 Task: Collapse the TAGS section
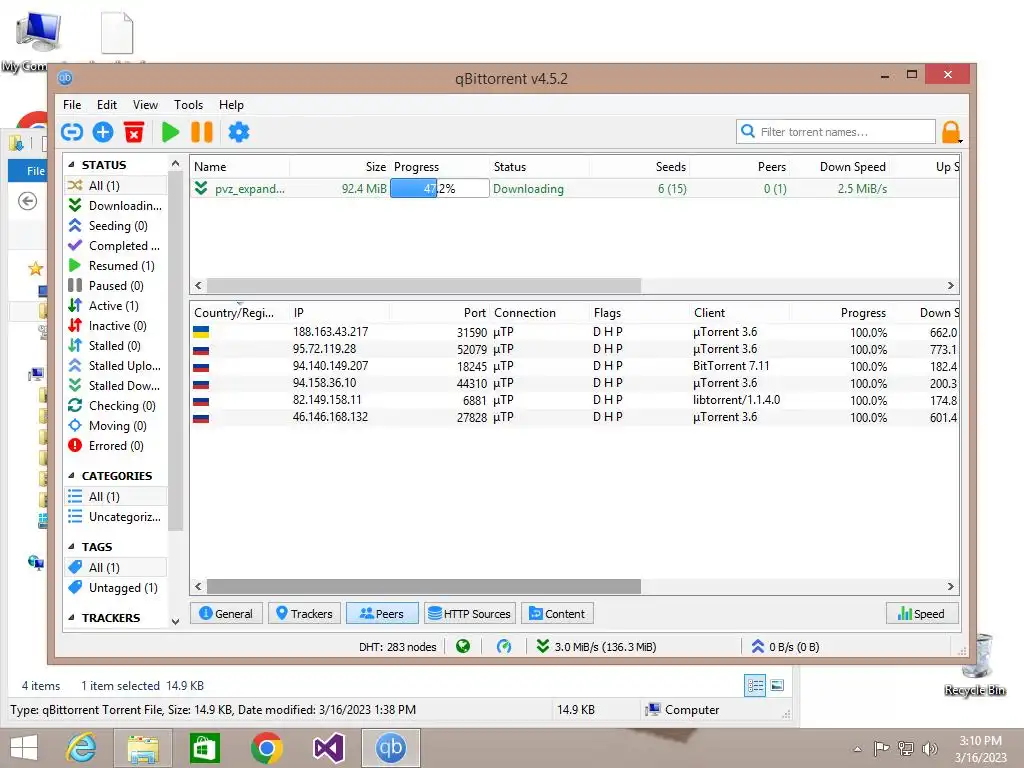tap(71, 547)
